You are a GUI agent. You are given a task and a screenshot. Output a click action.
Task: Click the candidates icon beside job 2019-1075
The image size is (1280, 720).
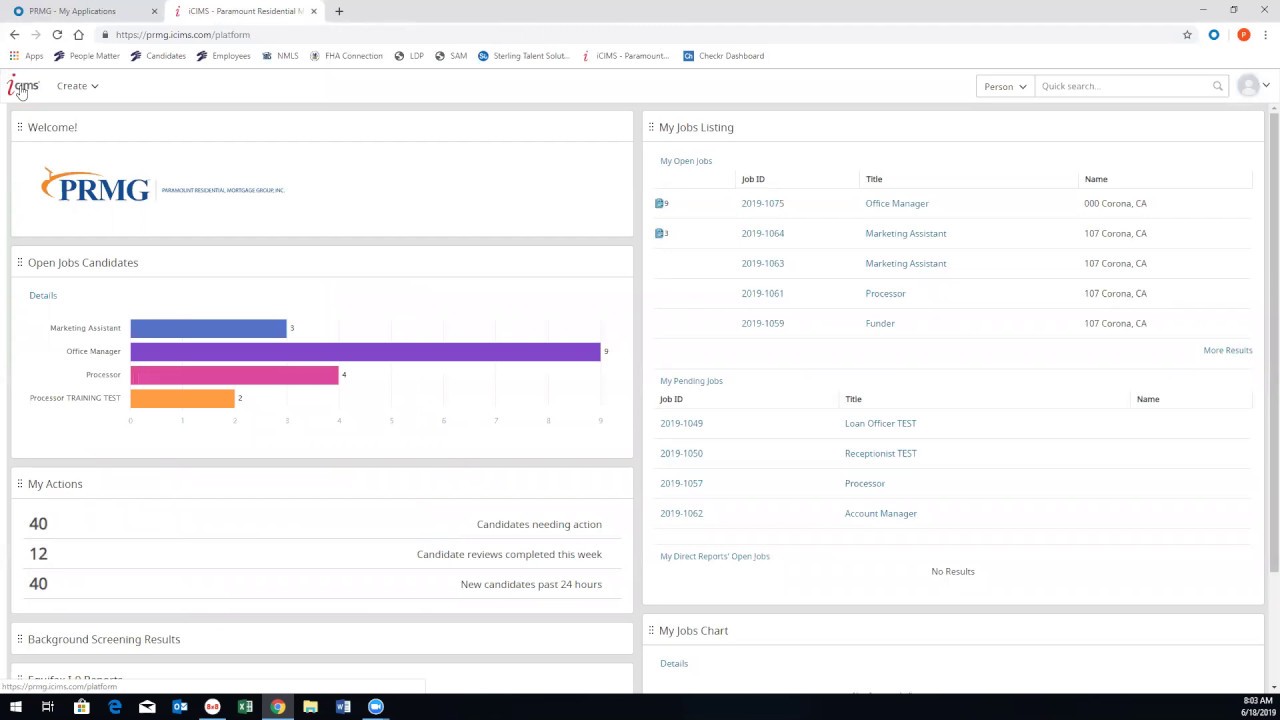point(661,203)
